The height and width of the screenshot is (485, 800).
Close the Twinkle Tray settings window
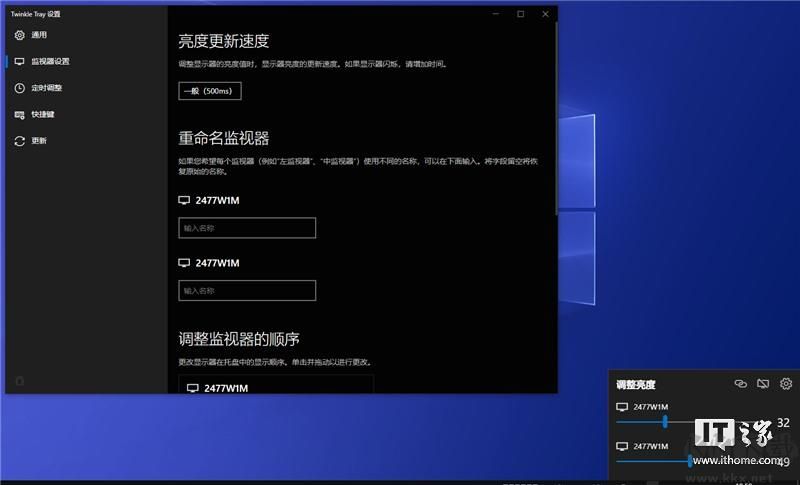(545, 14)
